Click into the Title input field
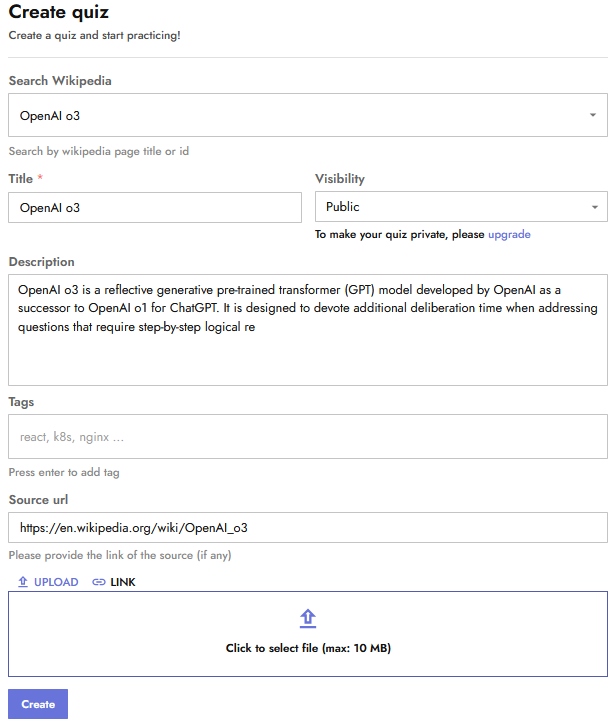Screen dimensions: 612x722 click(155, 208)
